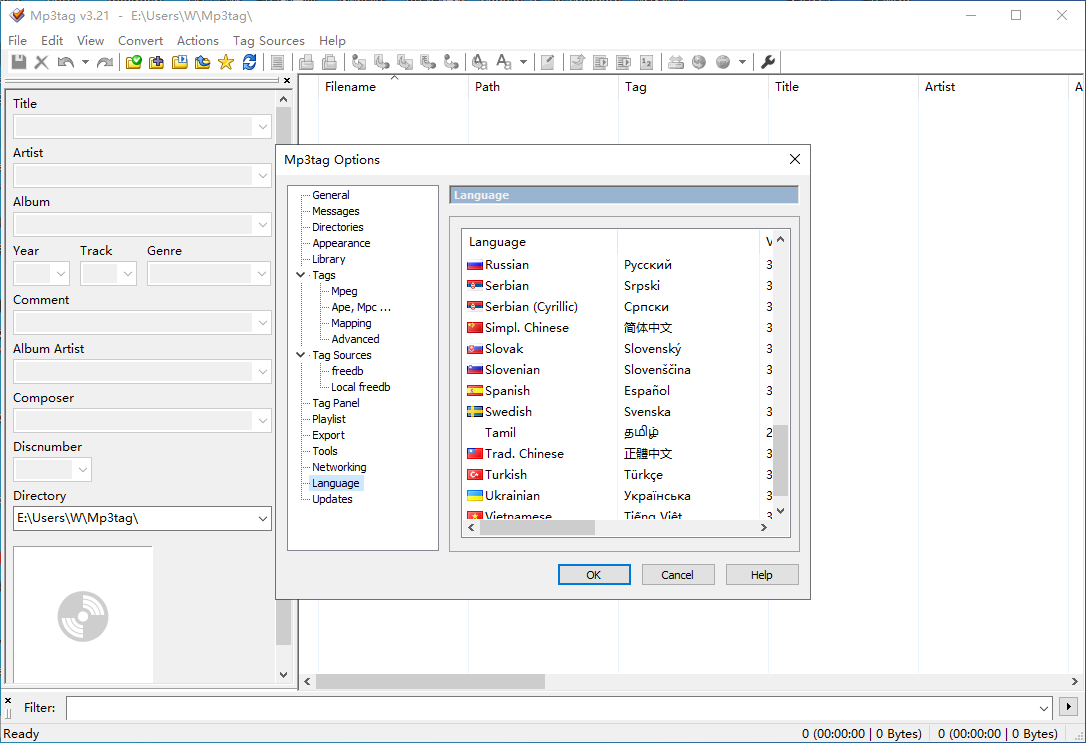This screenshot has height=743, width=1086.
Task: Open the Directory combo box dropdown
Action: (262, 519)
